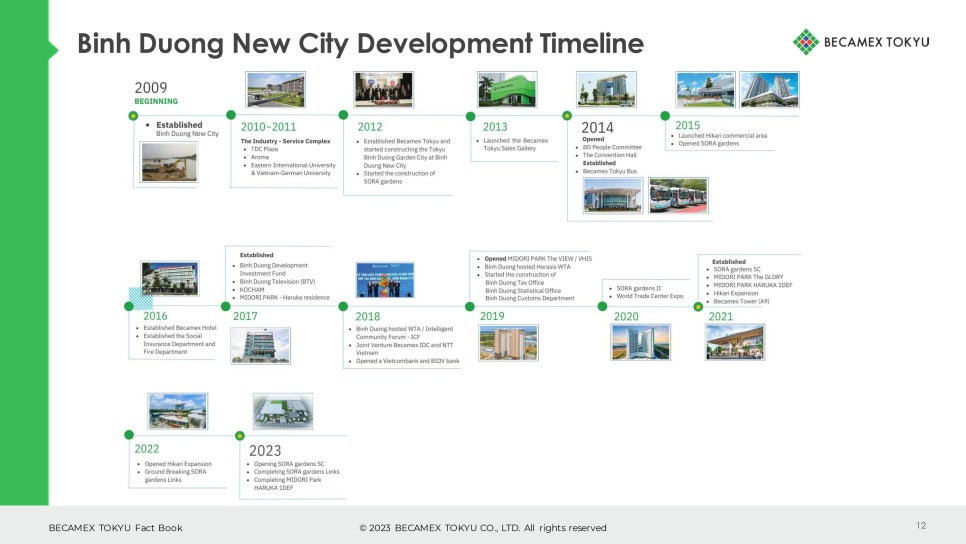Viewport: 966px width, 544px height.
Task: Click 'Becamex Tower (A9)' bullet under 2021
Action: click(741, 301)
